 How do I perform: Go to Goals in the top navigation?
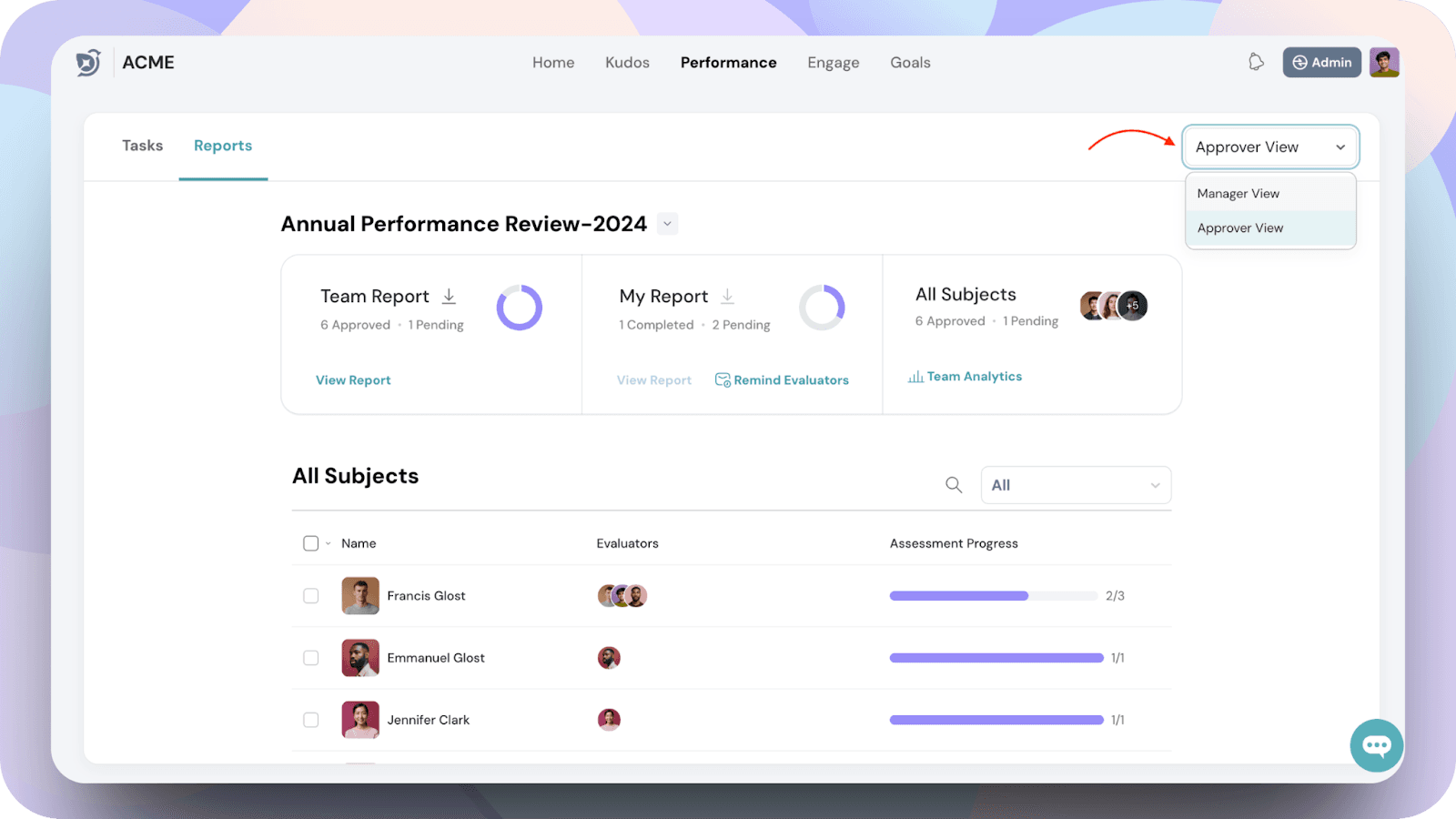pyautogui.click(x=910, y=62)
